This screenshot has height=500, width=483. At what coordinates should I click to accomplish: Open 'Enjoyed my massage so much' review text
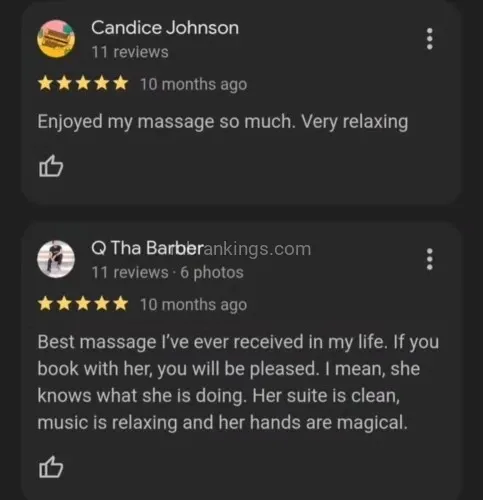point(223,122)
